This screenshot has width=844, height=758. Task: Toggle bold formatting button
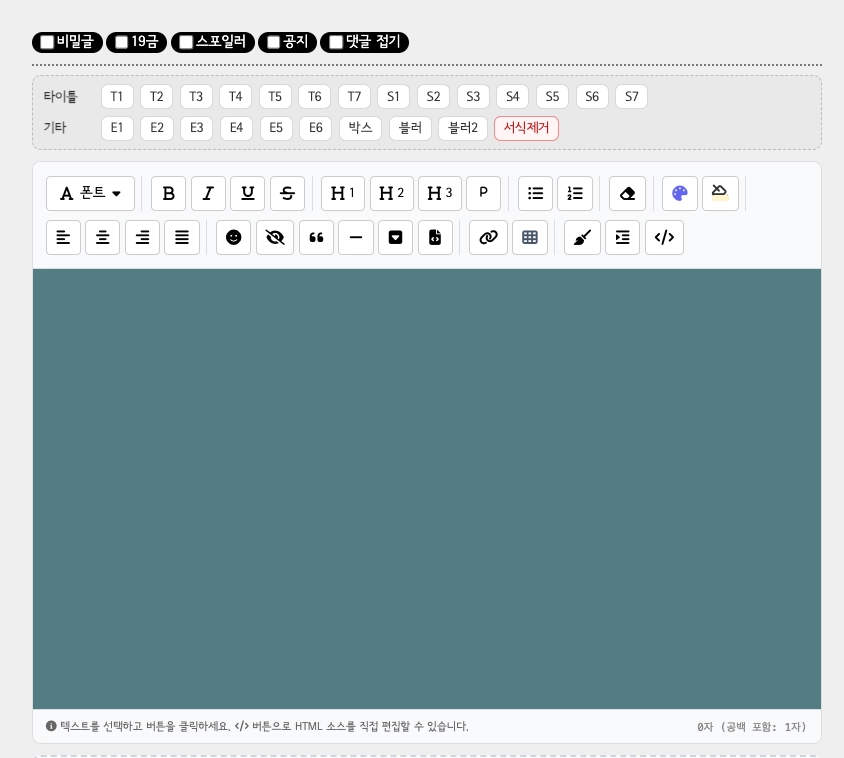click(x=168, y=193)
